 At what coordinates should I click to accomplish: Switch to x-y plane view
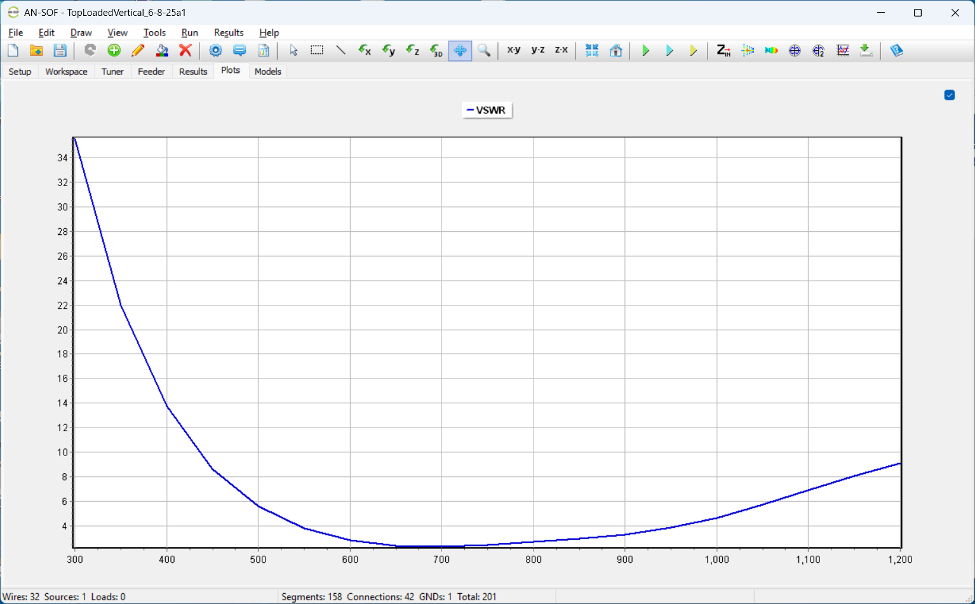coord(514,50)
